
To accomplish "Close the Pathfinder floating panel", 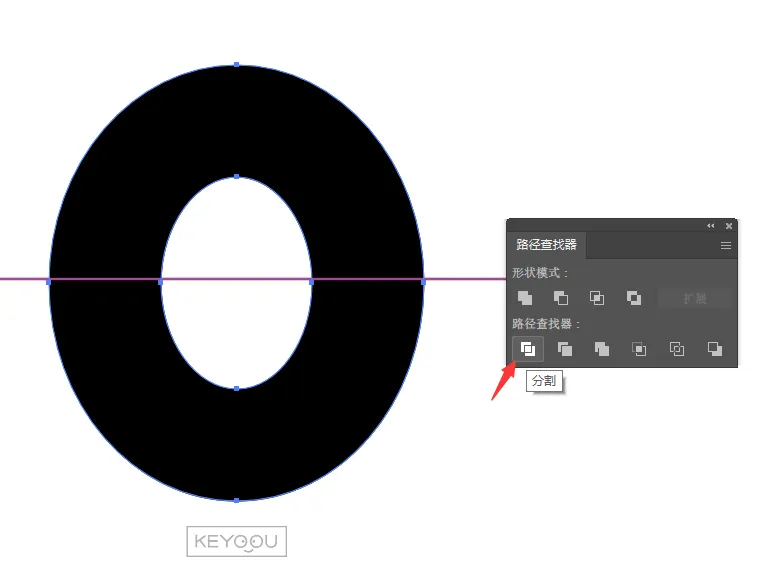I will [729, 226].
